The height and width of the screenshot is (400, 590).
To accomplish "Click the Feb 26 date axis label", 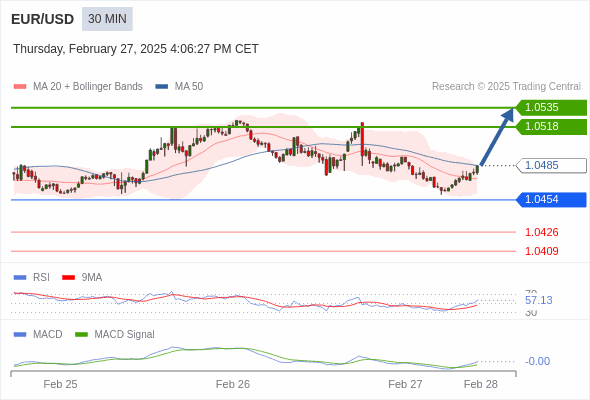I will (233, 384).
